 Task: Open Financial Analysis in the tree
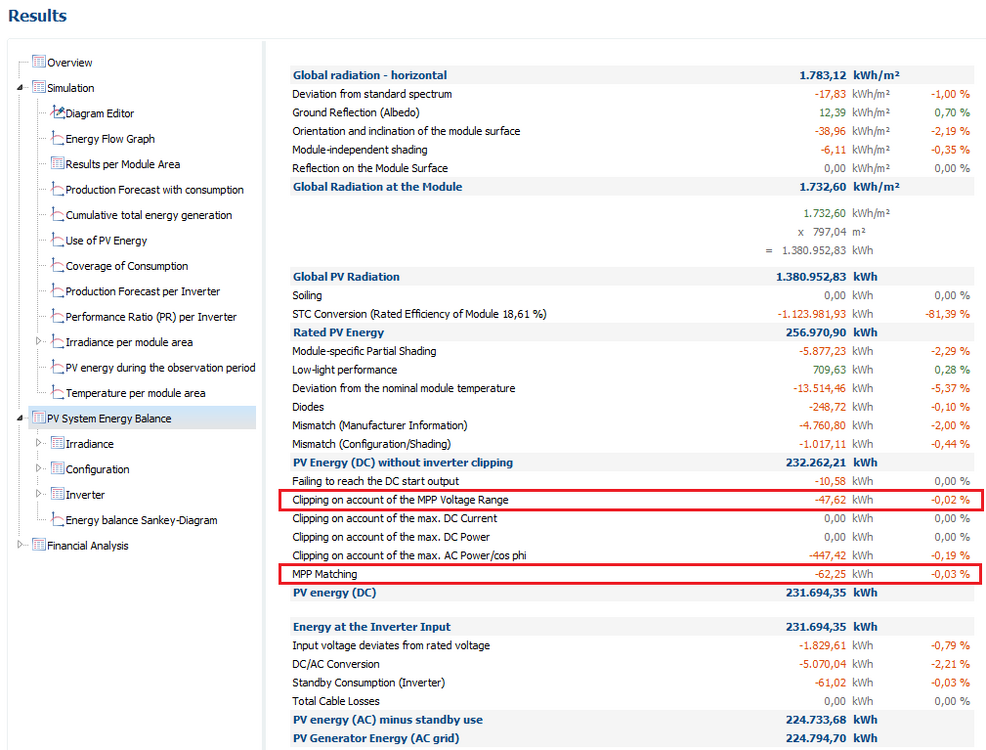point(88,546)
